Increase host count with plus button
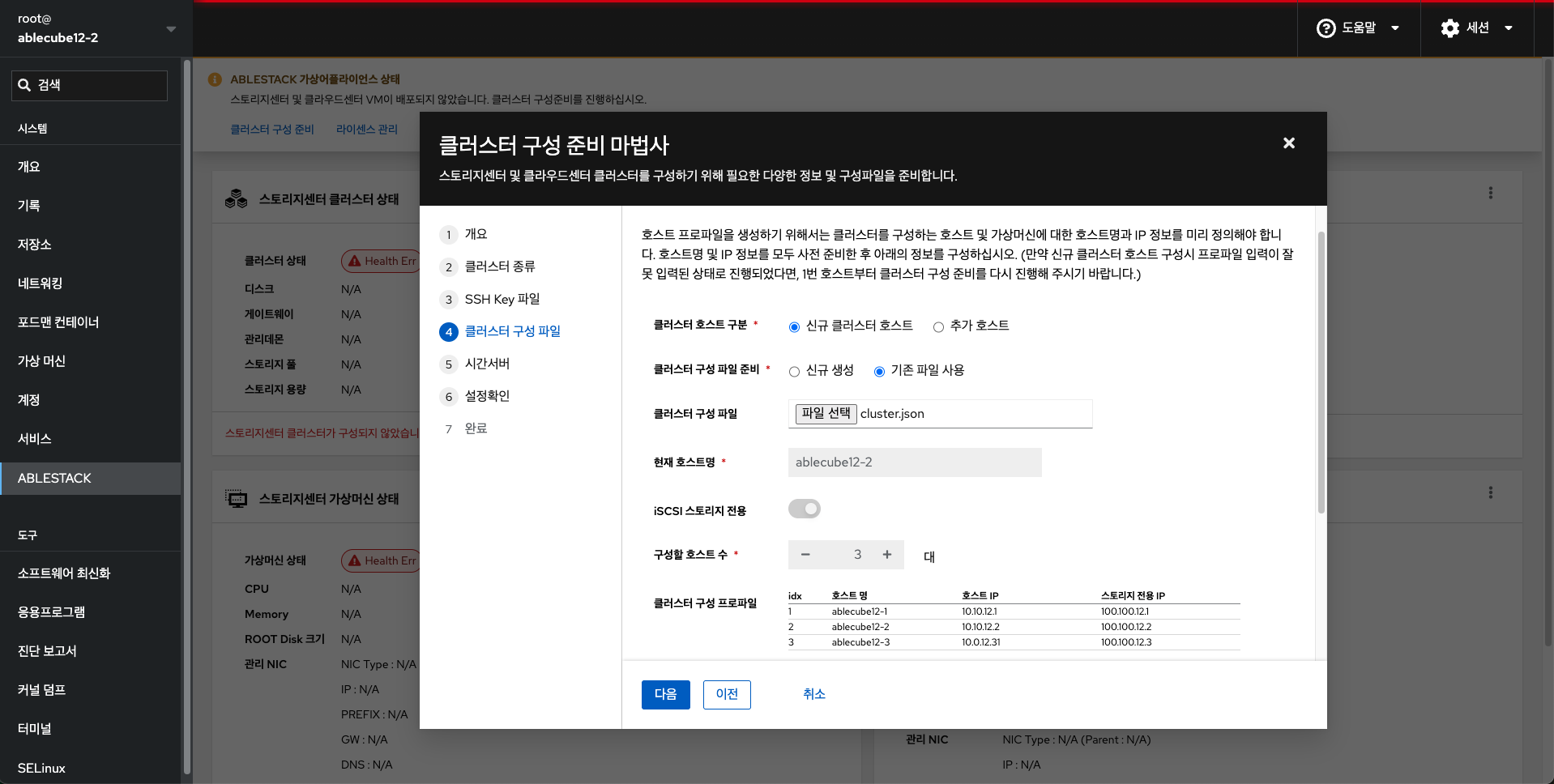 (x=887, y=555)
